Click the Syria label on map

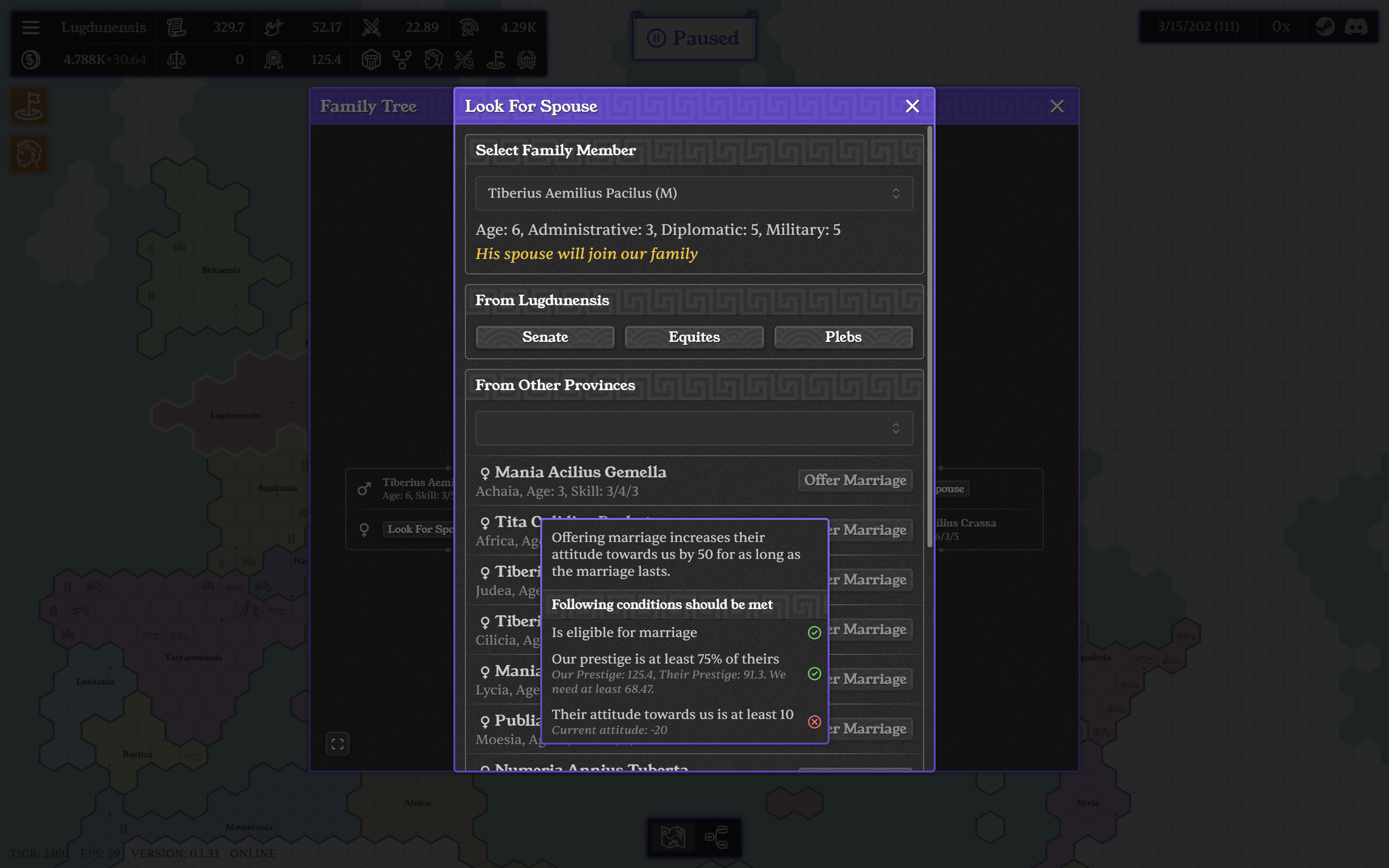(x=1088, y=803)
